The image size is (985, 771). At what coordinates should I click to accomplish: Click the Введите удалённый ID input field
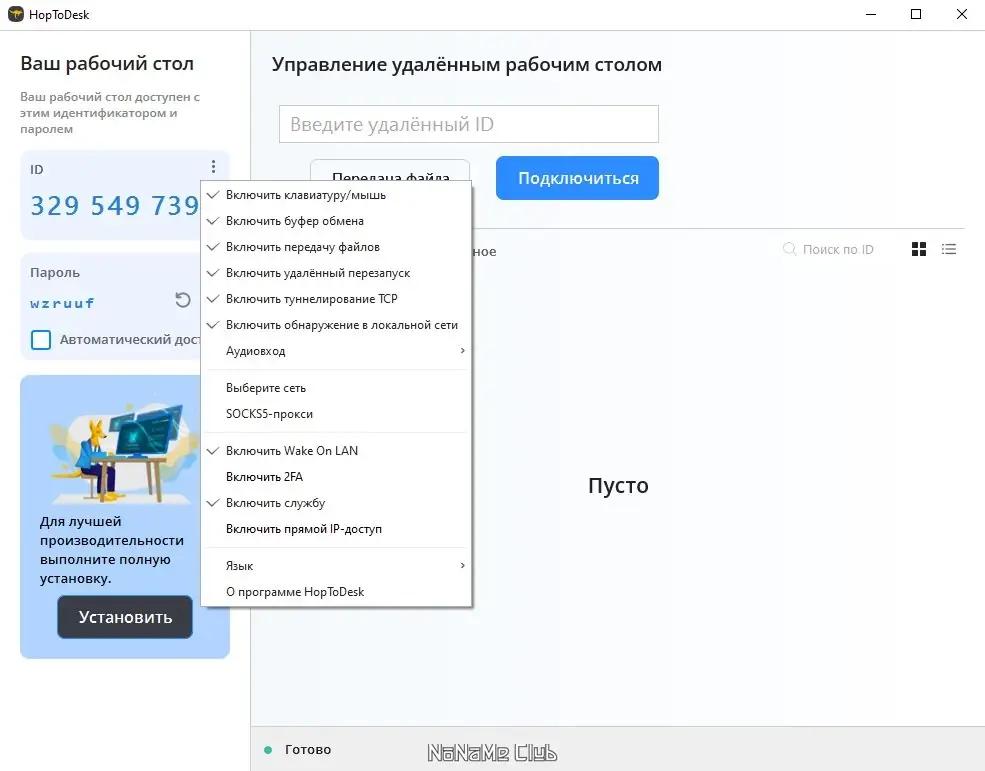click(468, 123)
